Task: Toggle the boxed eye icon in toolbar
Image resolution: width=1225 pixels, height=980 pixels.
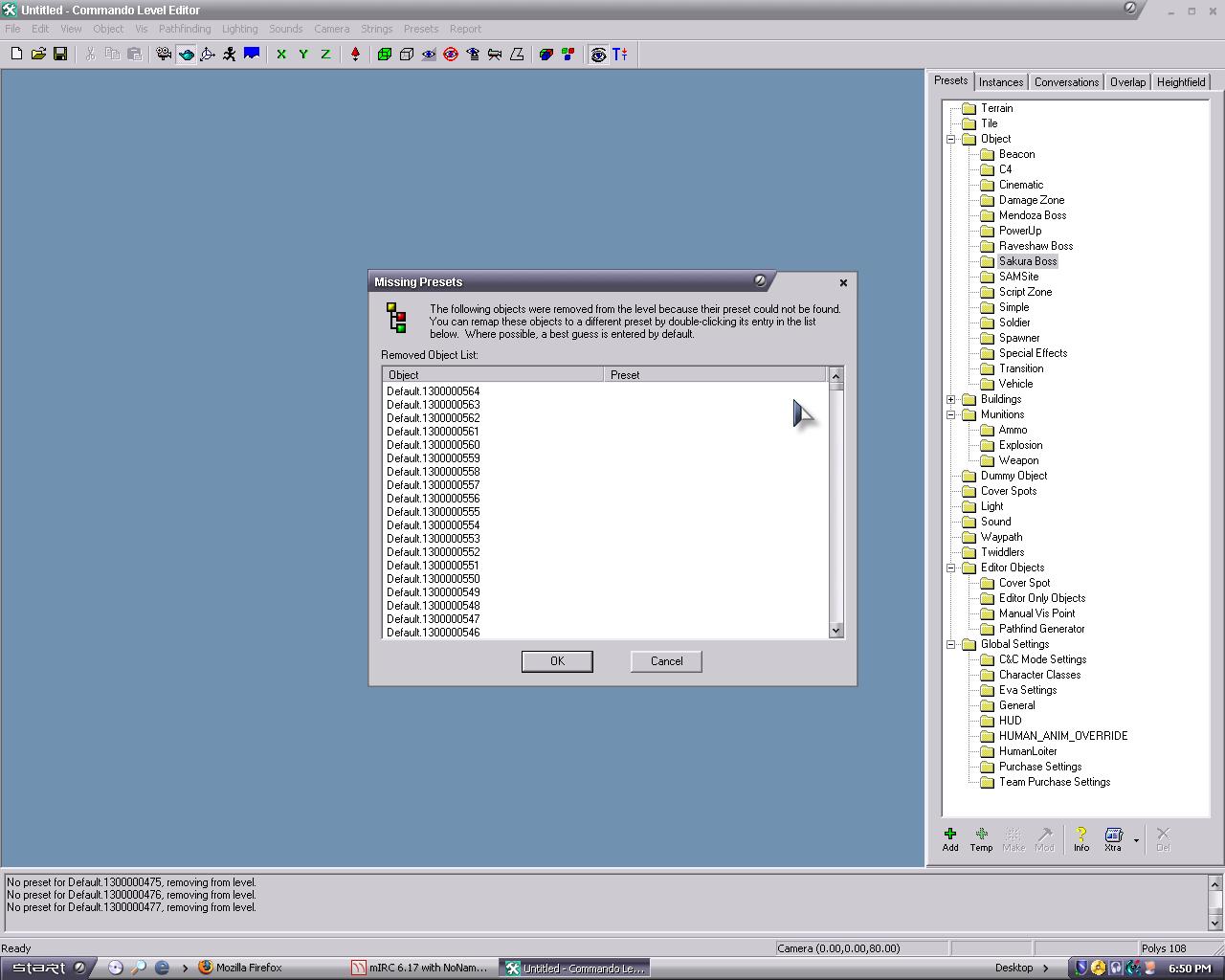Action: coord(598,55)
